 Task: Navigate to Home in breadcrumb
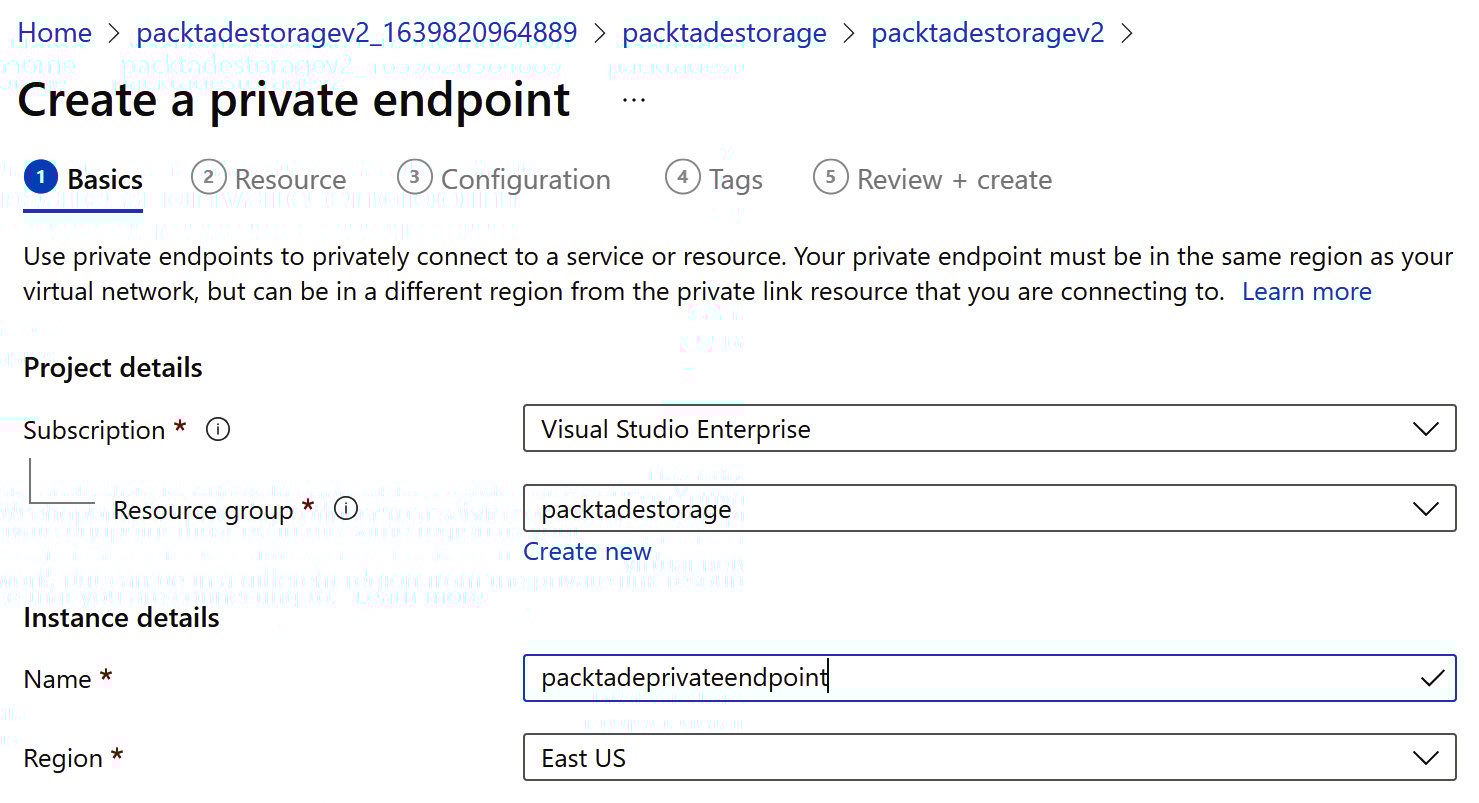55,33
